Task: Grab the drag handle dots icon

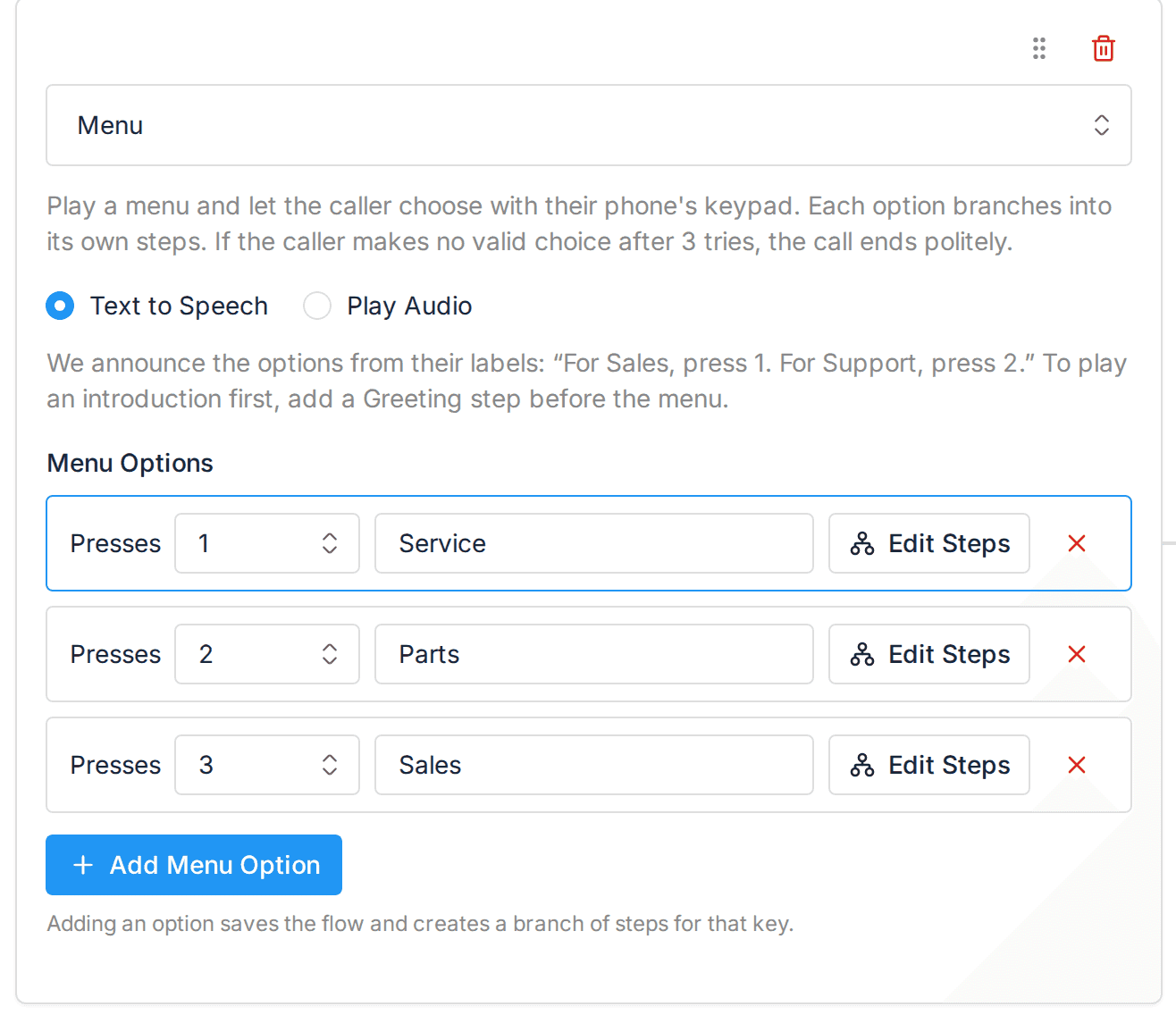Action: point(1038,48)
